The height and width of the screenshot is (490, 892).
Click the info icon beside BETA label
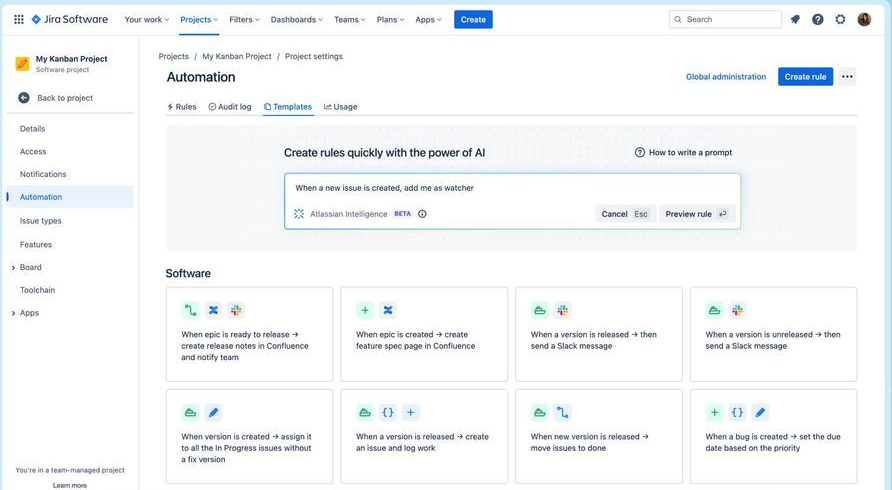click(x=422, y=214)
